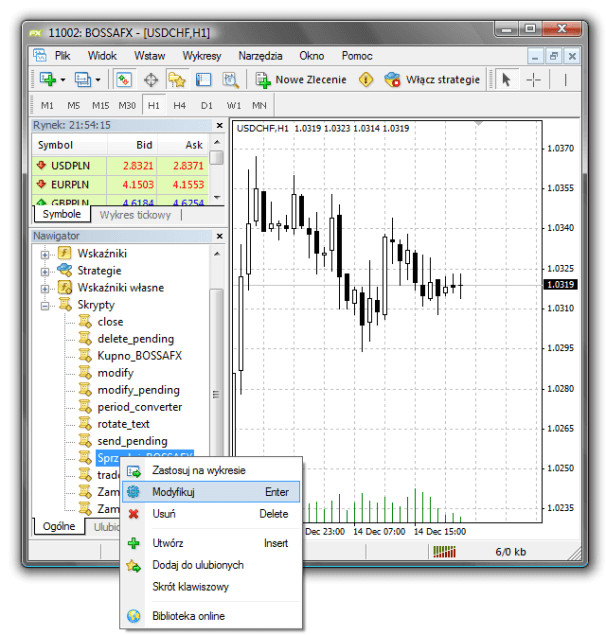Viewport: 606px width, 635px height.
Task: Close the Rynek market watch panel
Action: pyautogui.click(x=220, y=126)
